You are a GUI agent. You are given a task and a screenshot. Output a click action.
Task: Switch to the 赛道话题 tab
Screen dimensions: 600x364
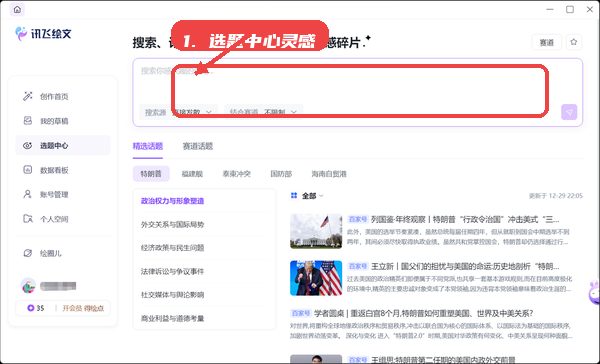[x=197, y=146]
